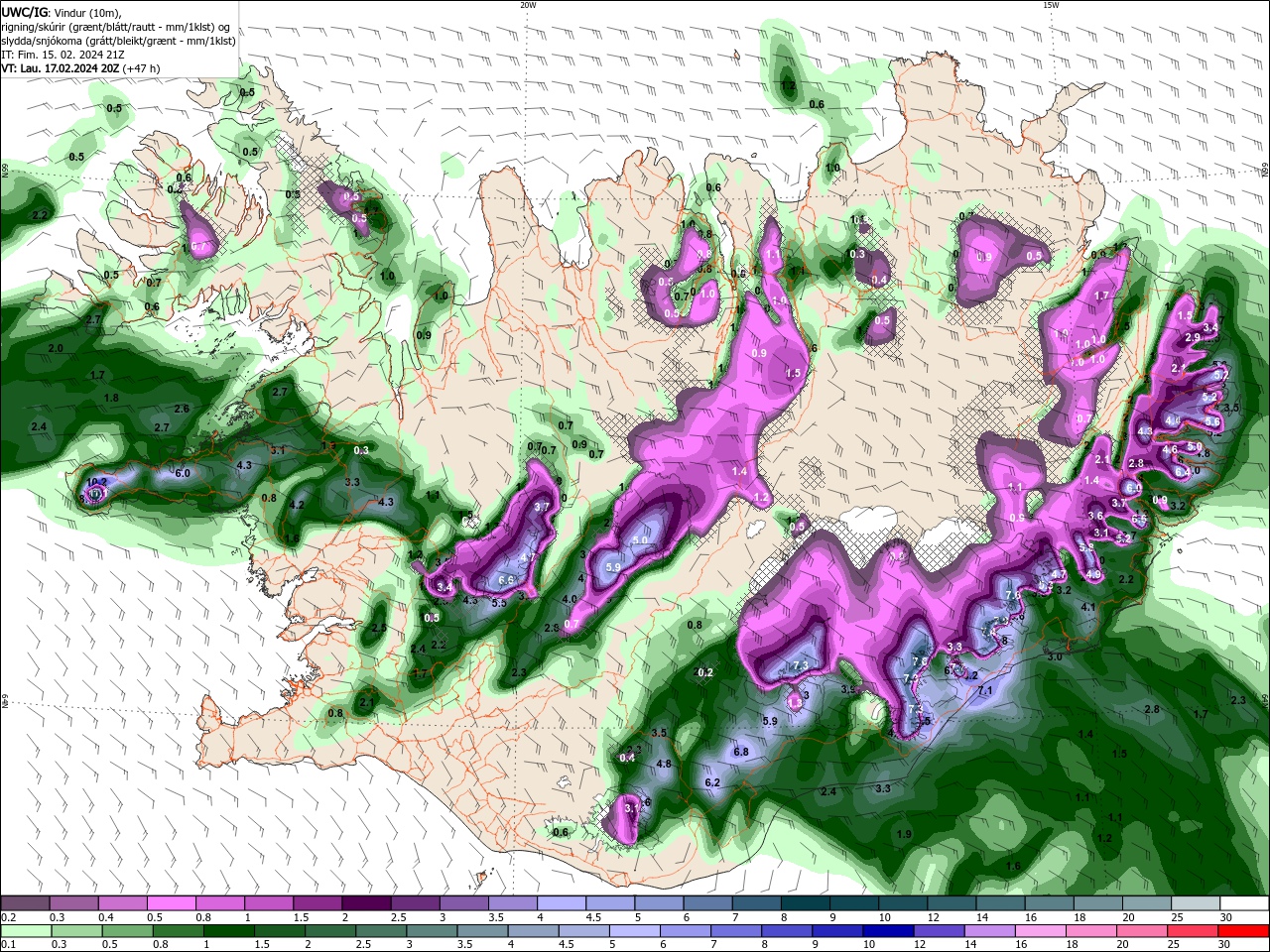The width and height of the screenshot is (1270, 952).
Task: Click the light lavender 4 swatch in the snow scale
Action: [x=562, y=903]
